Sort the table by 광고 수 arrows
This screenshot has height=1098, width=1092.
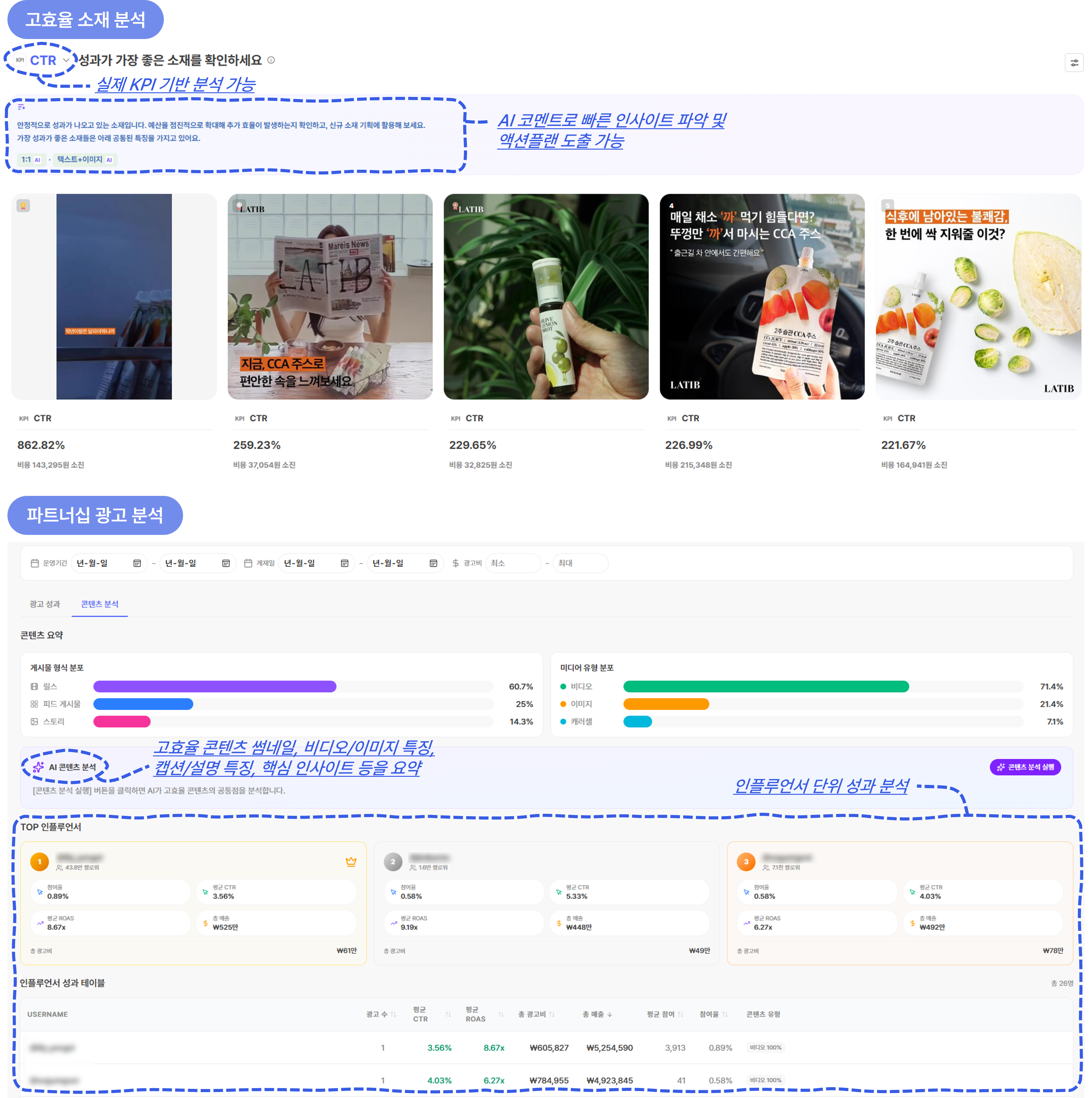[x=393, y=1014]
